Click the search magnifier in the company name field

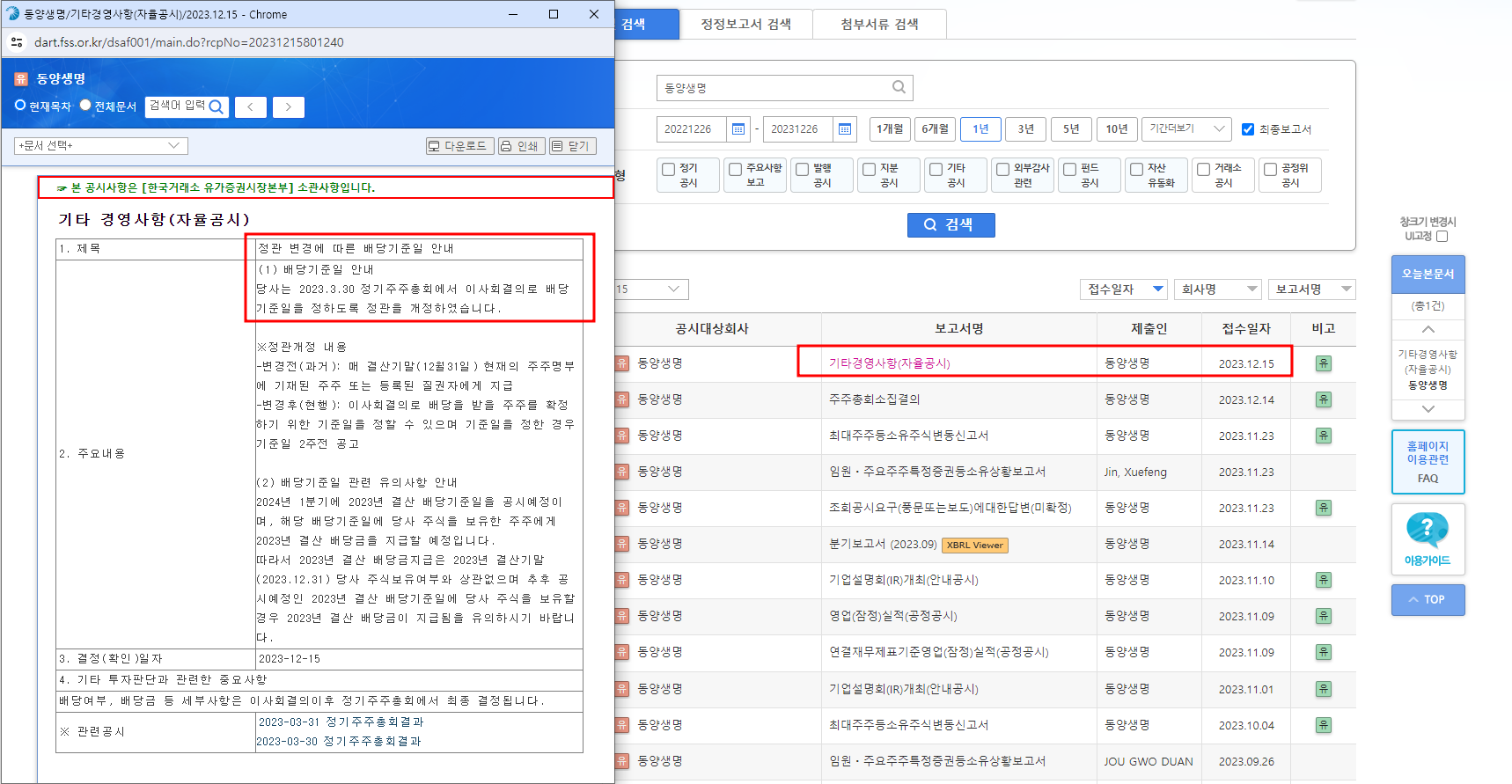(x=899, y=87)
